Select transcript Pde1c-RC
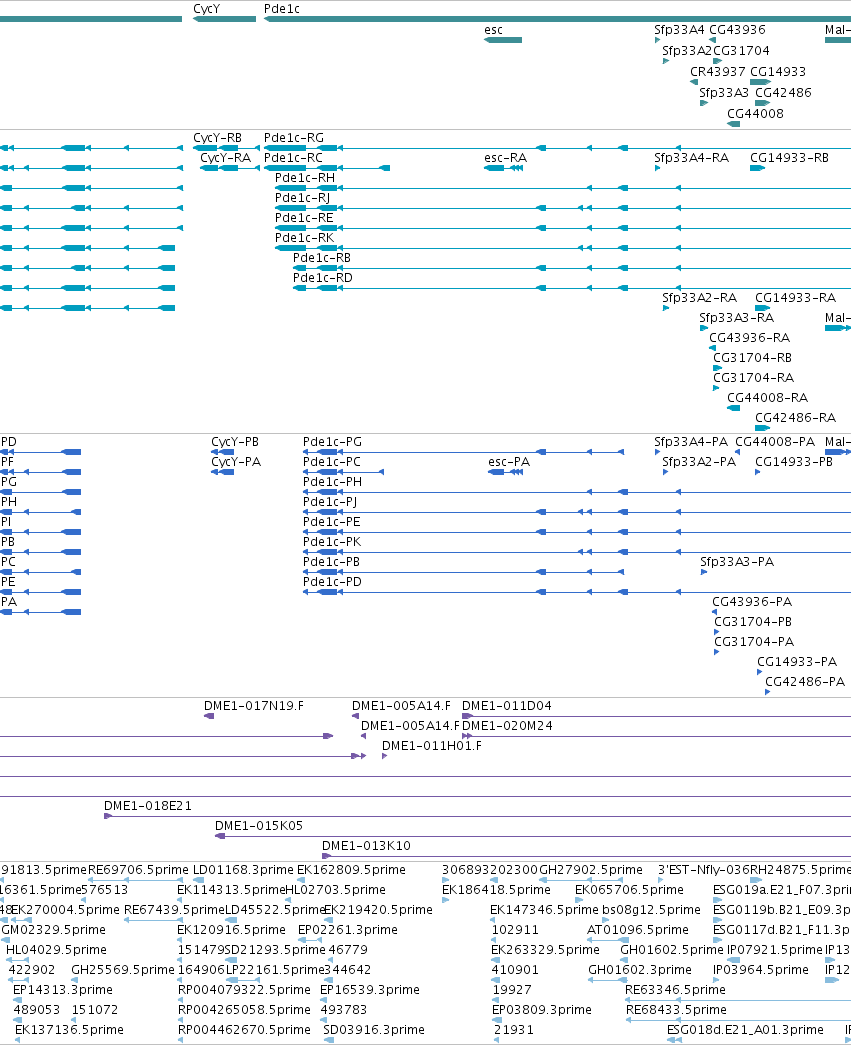 (x=293, y=158)
